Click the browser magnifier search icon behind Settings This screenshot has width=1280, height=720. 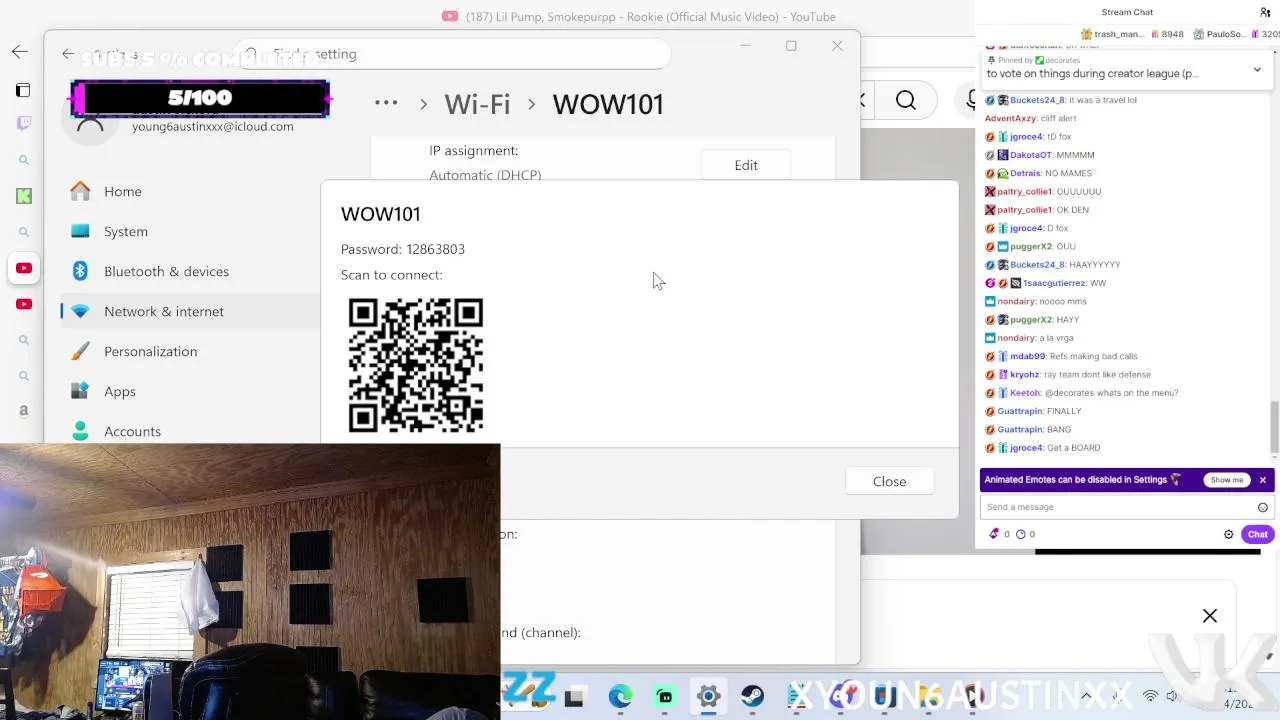[x=905, y=100]
